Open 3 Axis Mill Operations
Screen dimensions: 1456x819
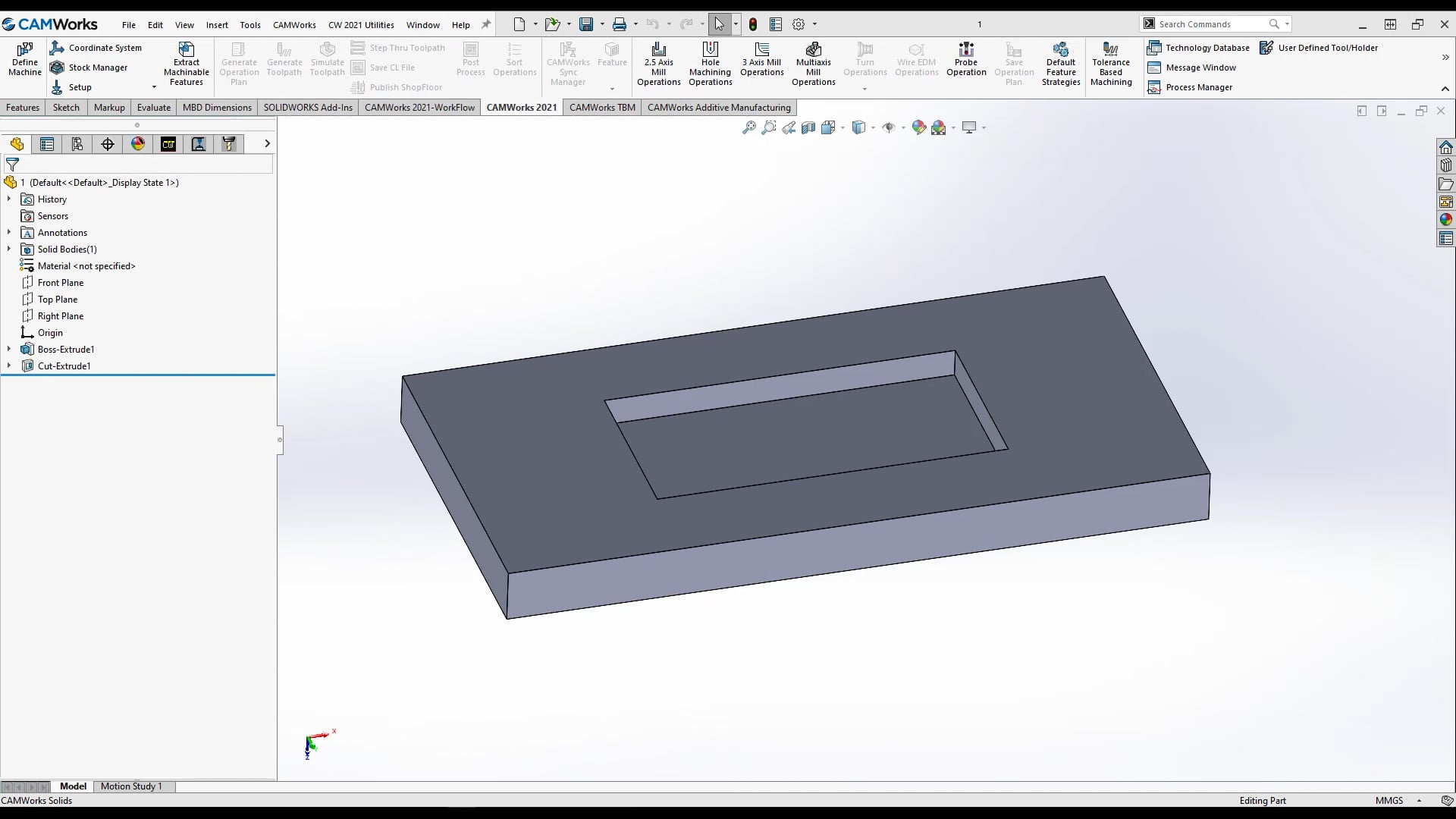pos(761,59)
